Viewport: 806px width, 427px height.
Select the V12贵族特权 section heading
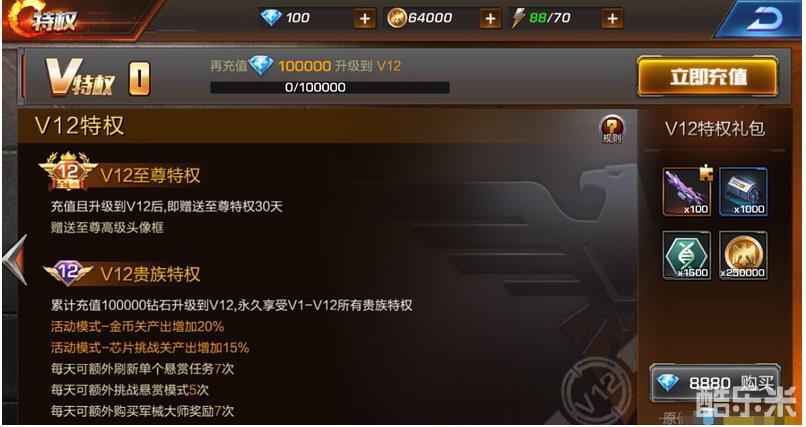[x=150, y=274]
